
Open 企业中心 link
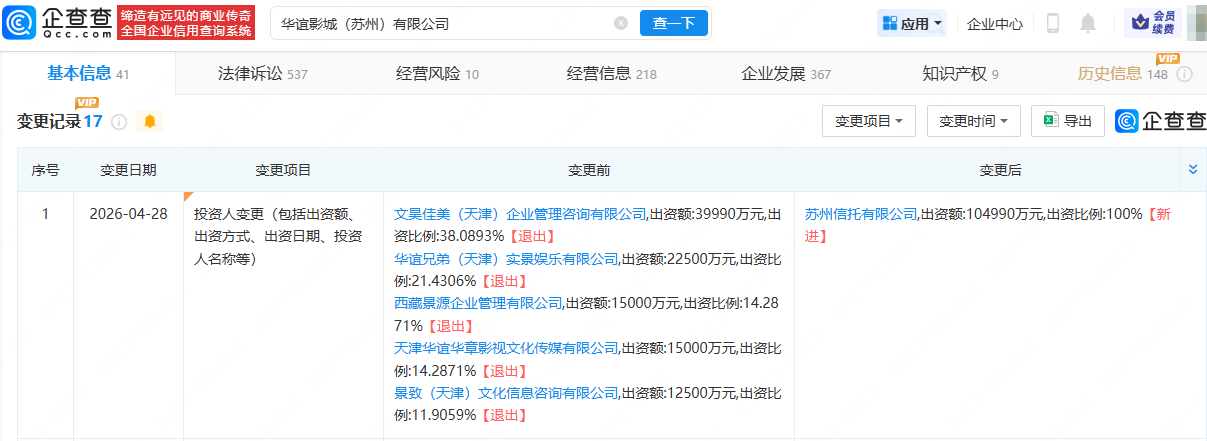995,23
